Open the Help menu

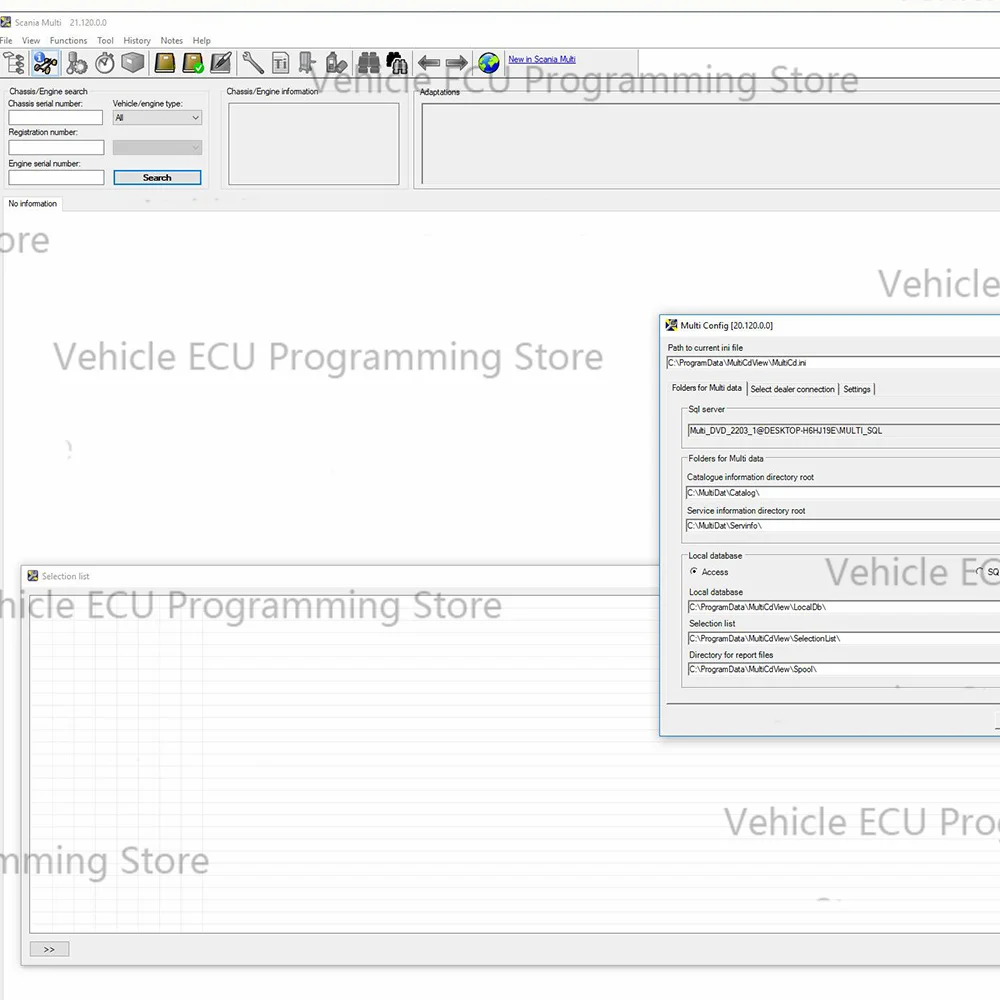coord(202,40)
